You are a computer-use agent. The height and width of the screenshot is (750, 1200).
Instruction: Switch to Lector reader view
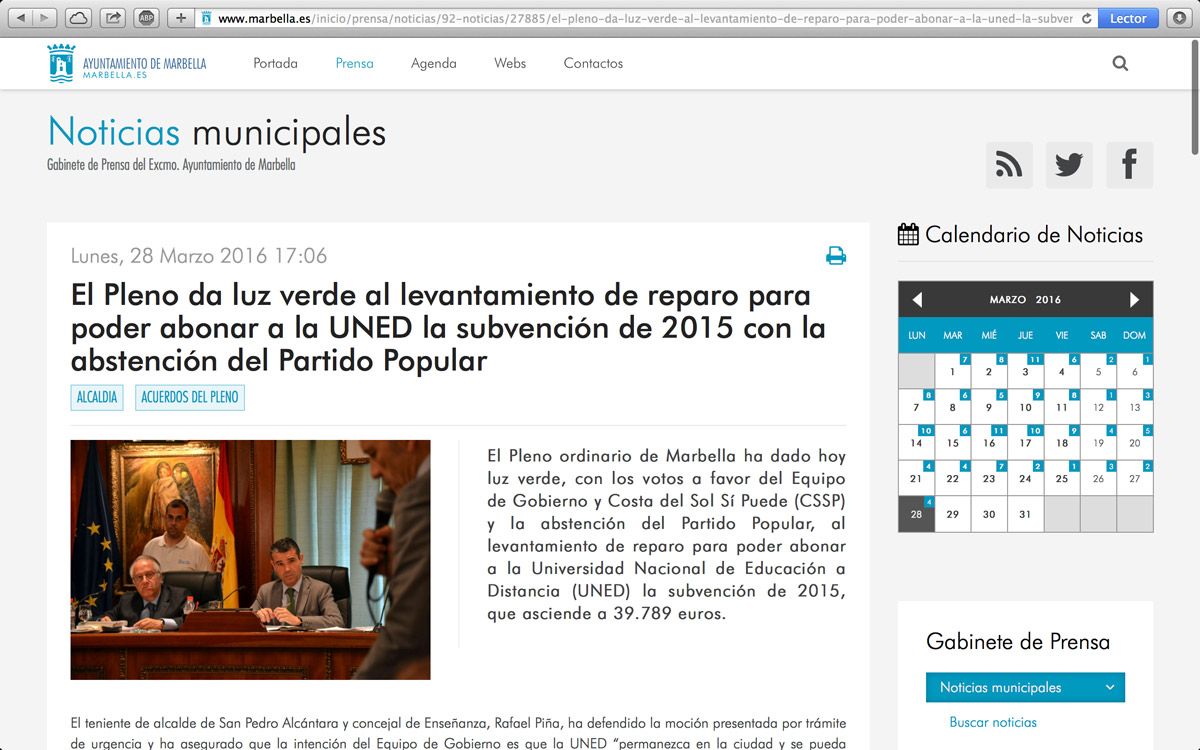click(1128, 18)
